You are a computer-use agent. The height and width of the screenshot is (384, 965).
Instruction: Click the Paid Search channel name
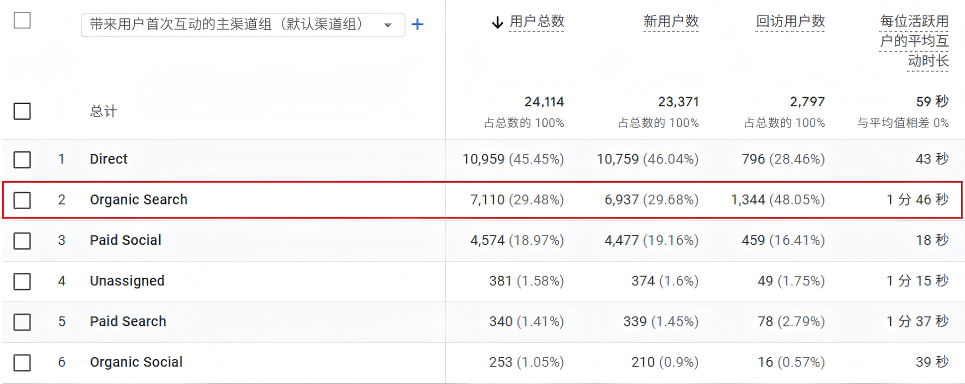tap(128, 321)
